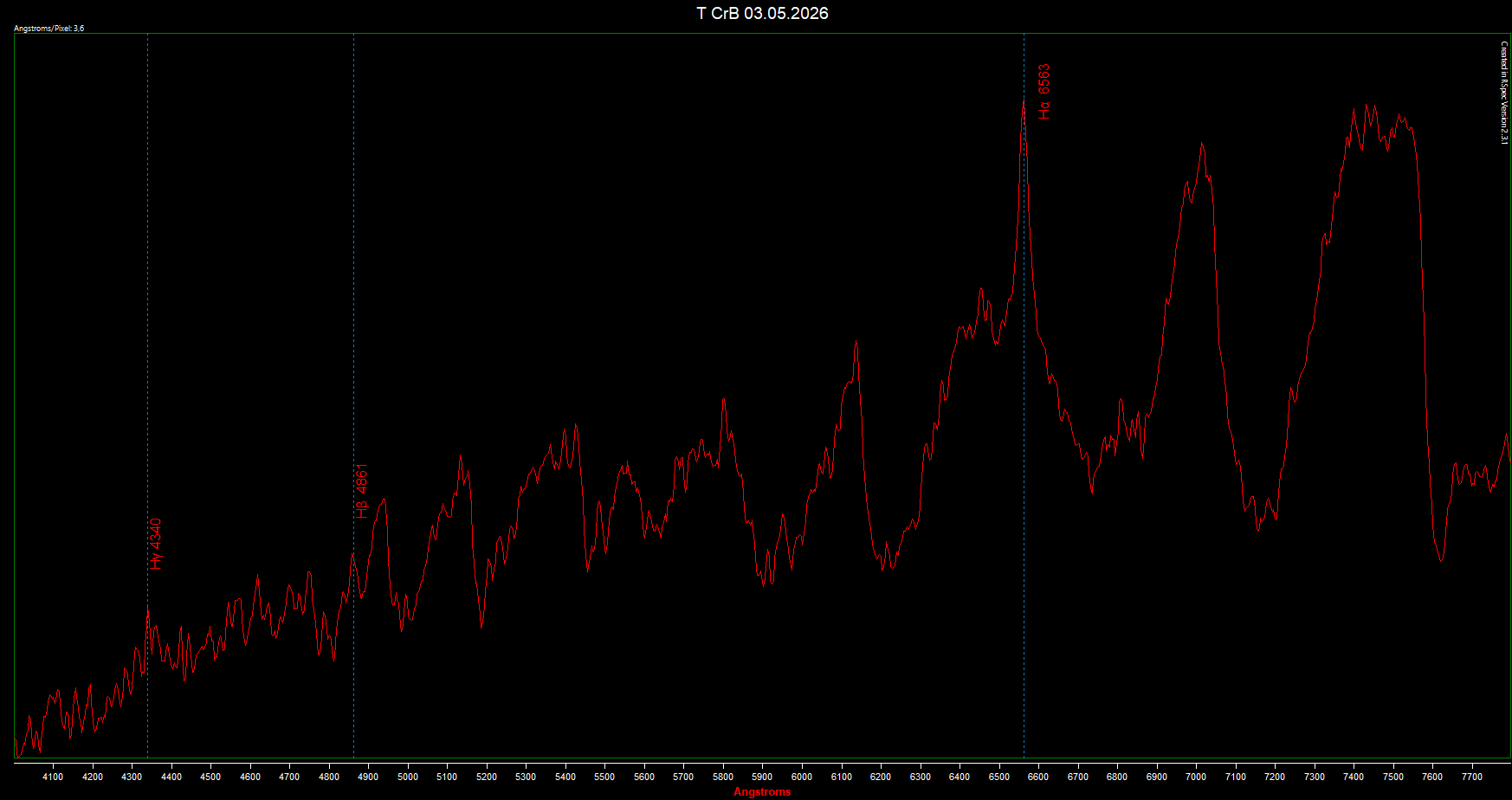Click the 4300 axis tick label
1512x800 pixels.
pos(132,777)
